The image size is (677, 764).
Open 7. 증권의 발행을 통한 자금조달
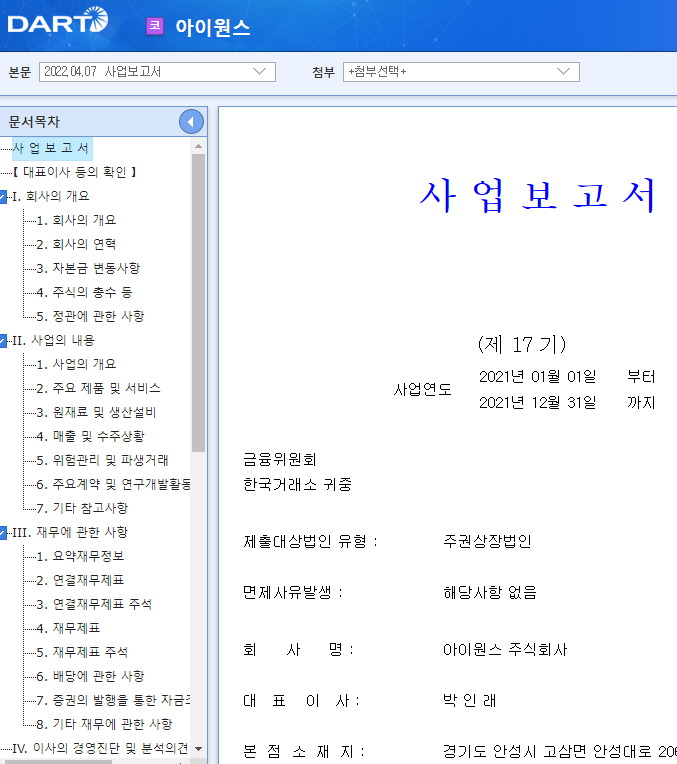pos(113,700)
